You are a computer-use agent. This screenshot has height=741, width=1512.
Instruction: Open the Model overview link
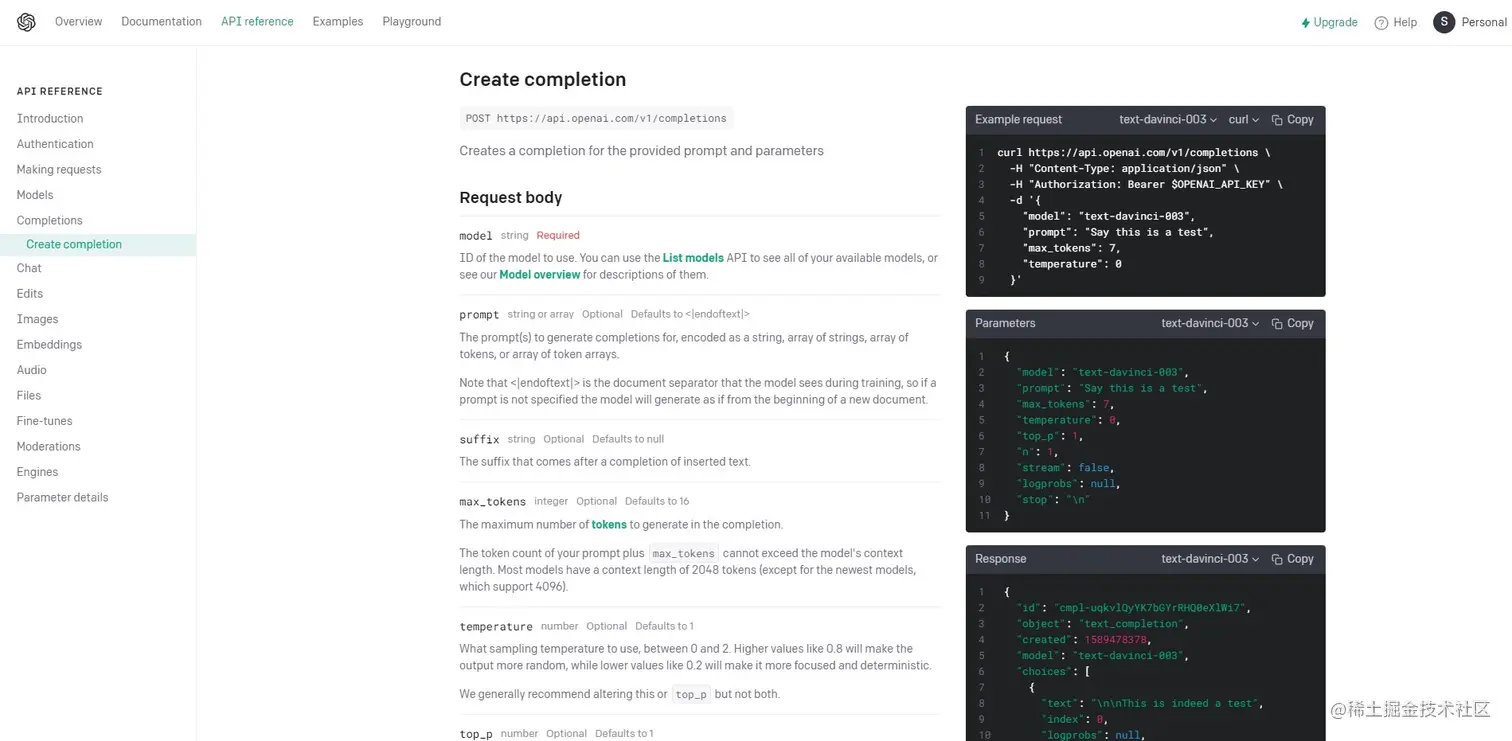coord(540,275)
